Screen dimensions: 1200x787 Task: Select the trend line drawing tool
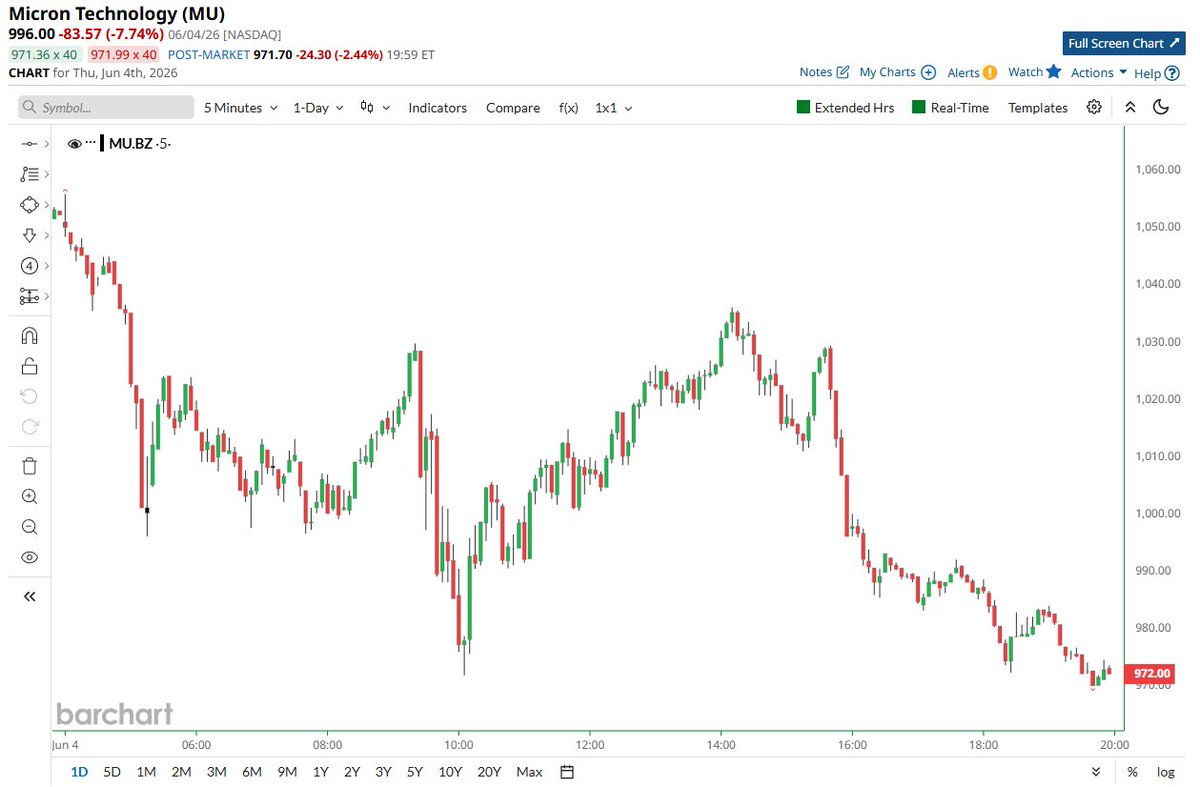pos(28,145)
